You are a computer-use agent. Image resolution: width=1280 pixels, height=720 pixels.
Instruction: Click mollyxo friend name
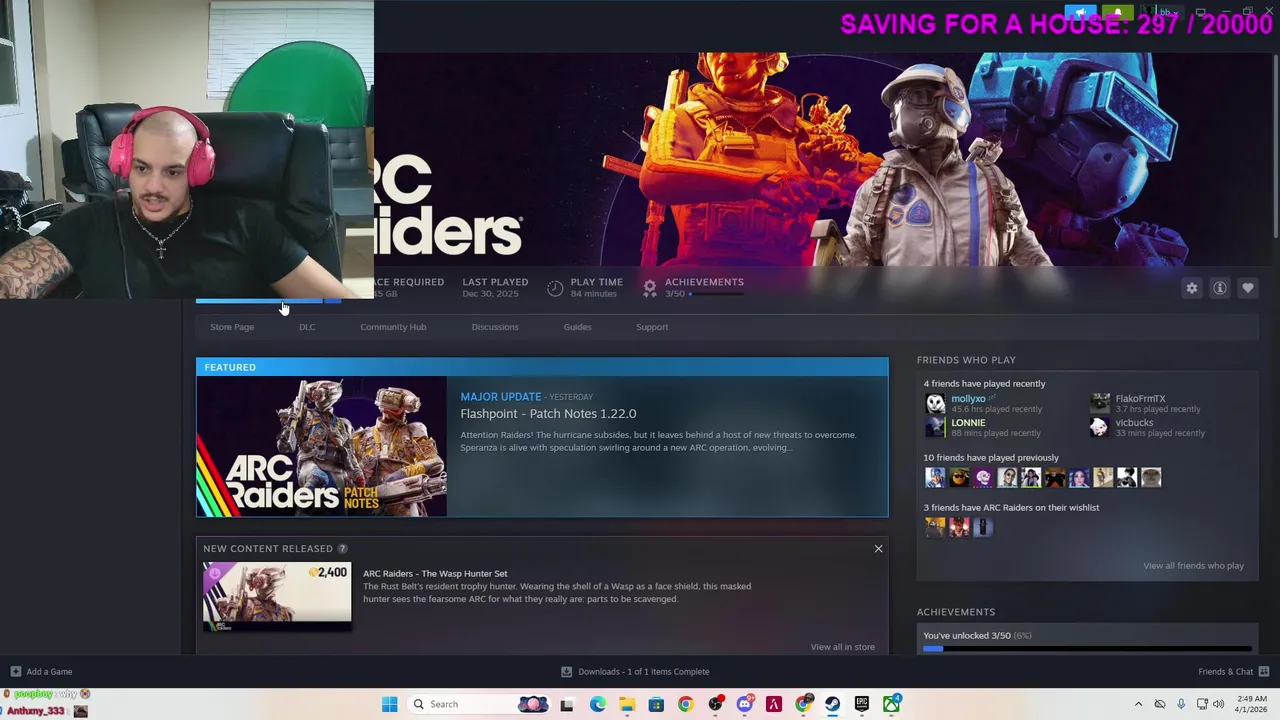pos(968,399)
